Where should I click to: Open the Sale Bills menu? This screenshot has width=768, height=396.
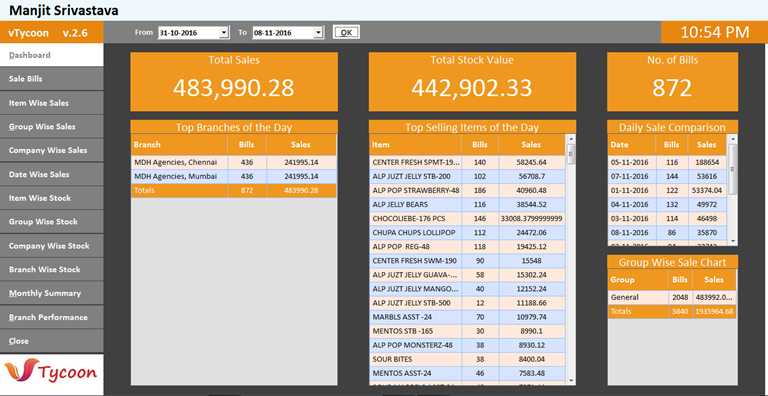pos(51,79)
